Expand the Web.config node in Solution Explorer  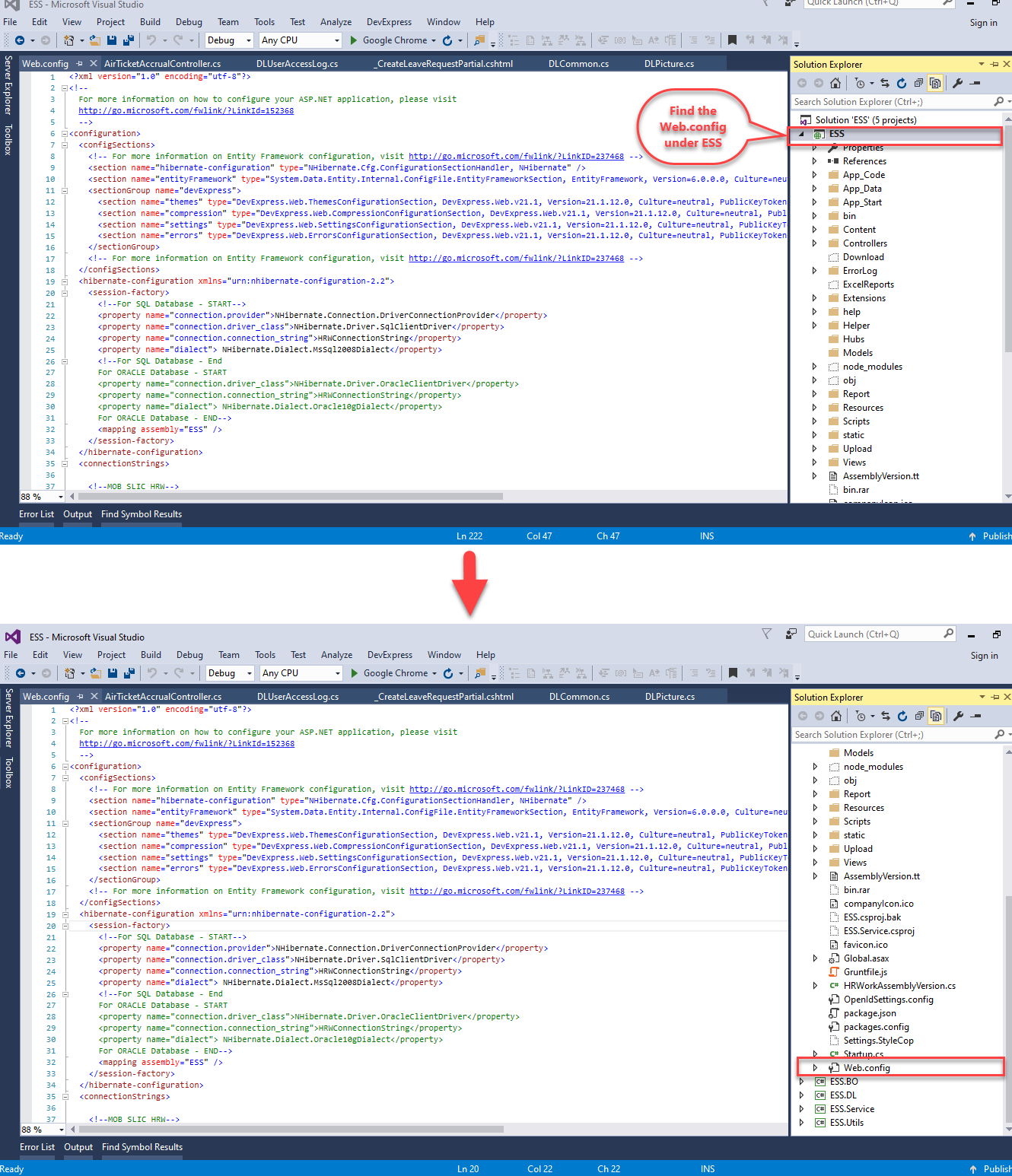point(816,1068)
